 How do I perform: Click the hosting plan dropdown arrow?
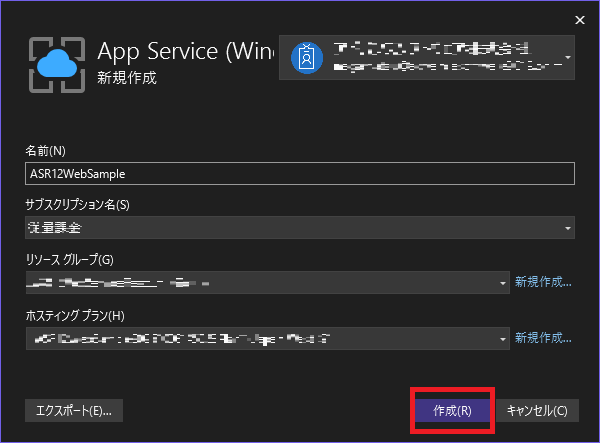tap(503, 339)
